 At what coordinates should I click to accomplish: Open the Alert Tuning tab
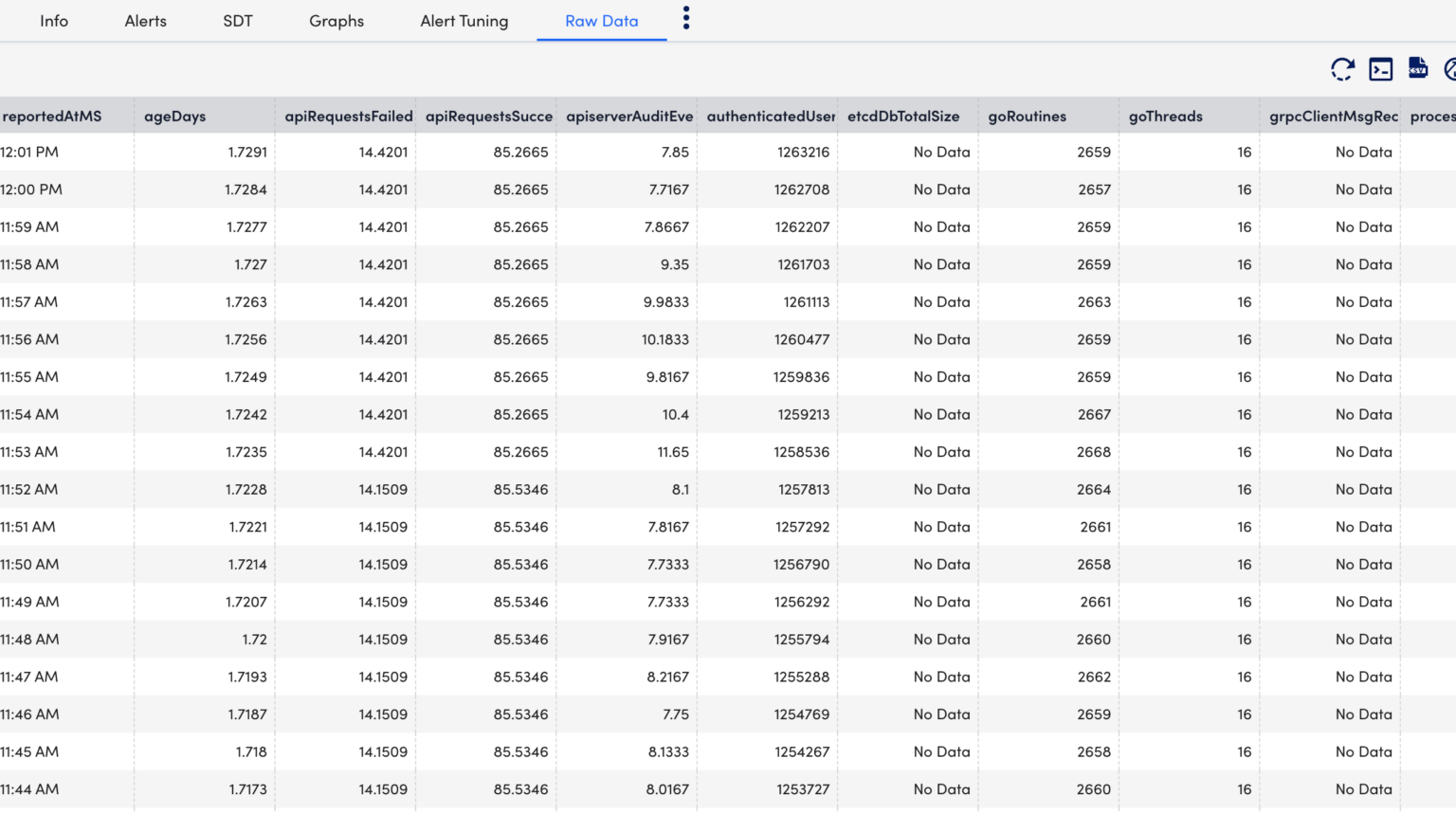[464, 20]
